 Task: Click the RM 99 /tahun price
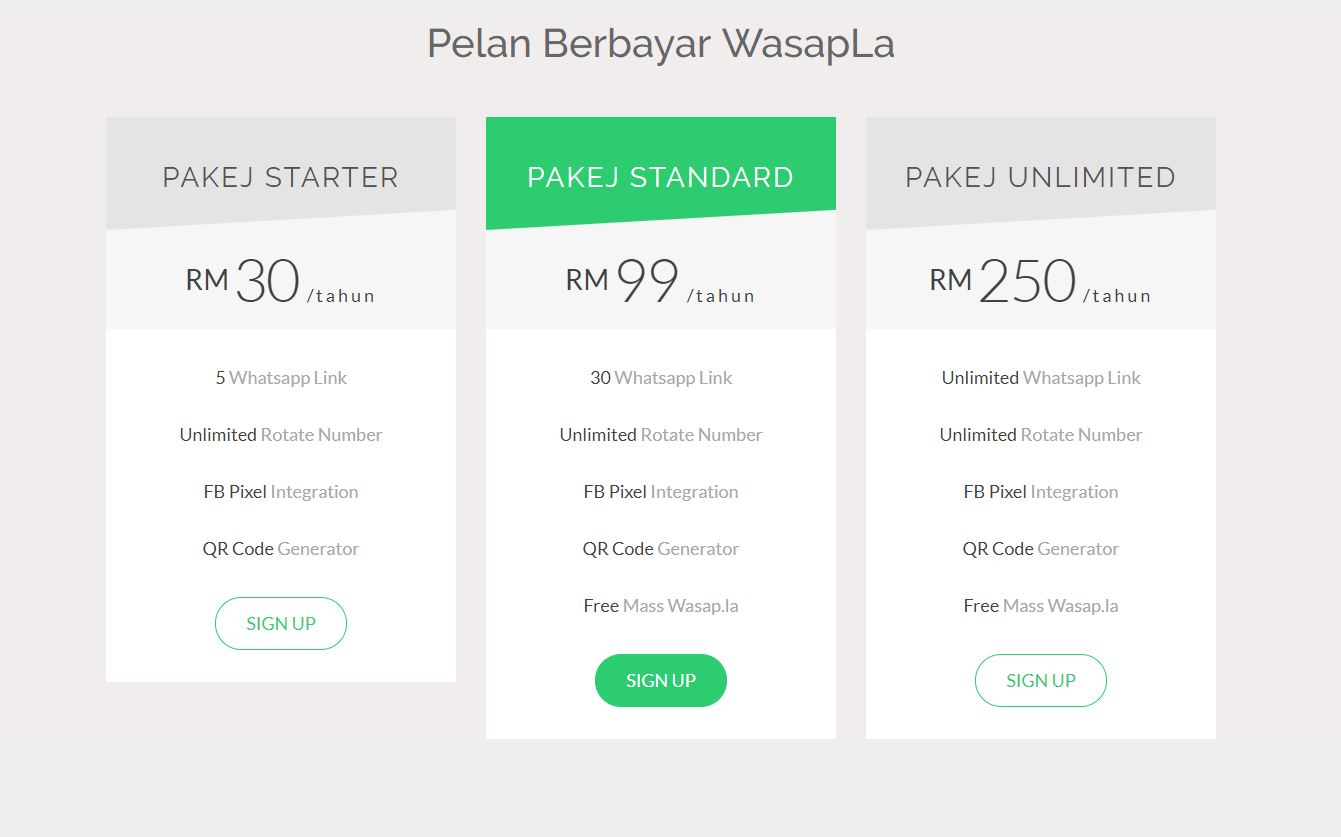coord(661,282)
